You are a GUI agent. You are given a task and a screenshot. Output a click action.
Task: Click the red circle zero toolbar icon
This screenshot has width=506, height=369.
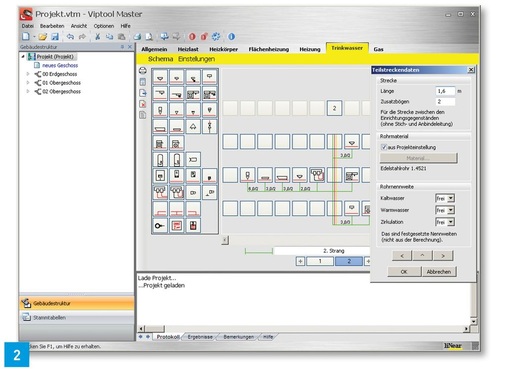(x=192, y=36)
